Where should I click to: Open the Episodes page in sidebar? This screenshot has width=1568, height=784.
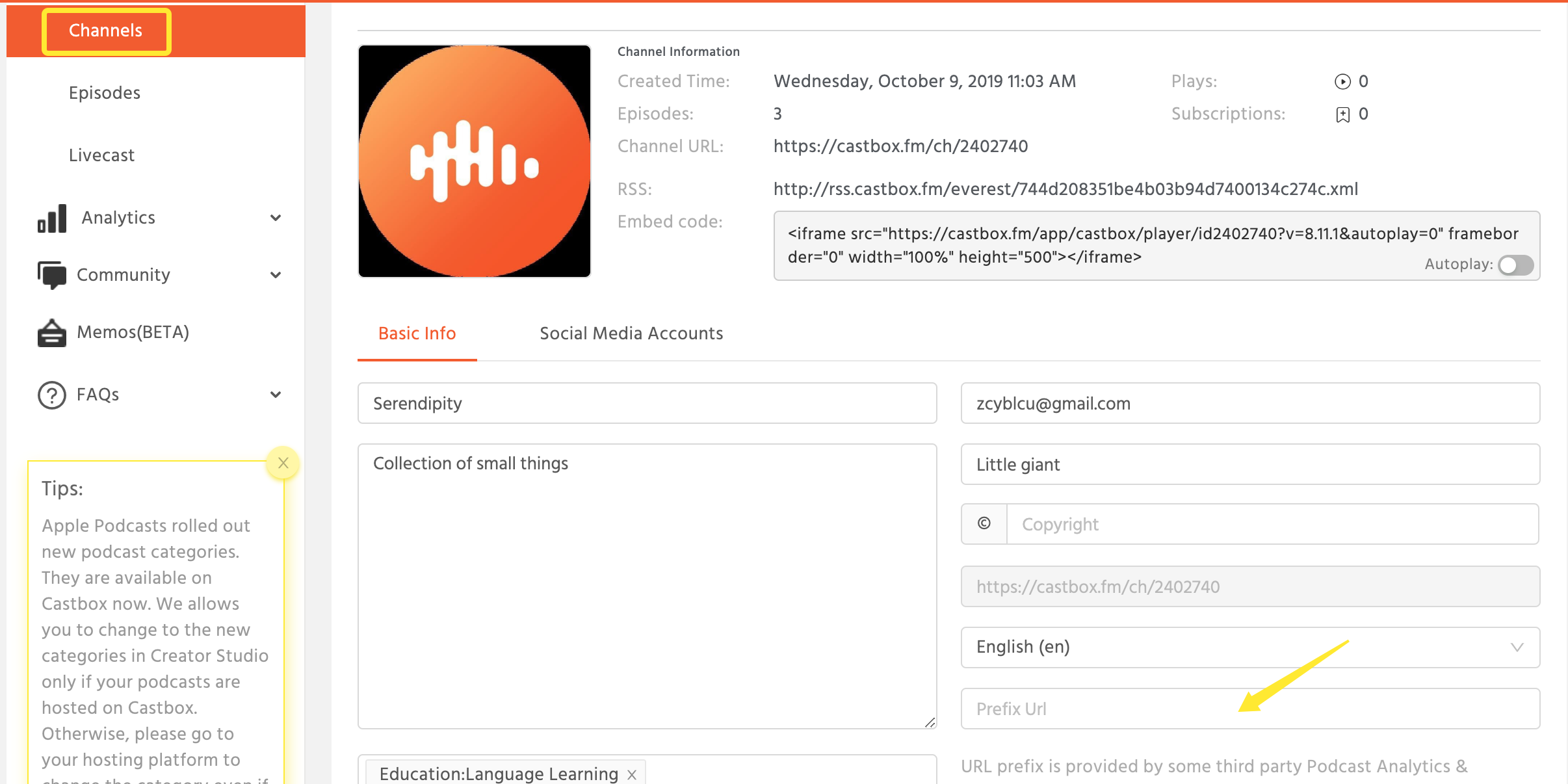point(105,93)
